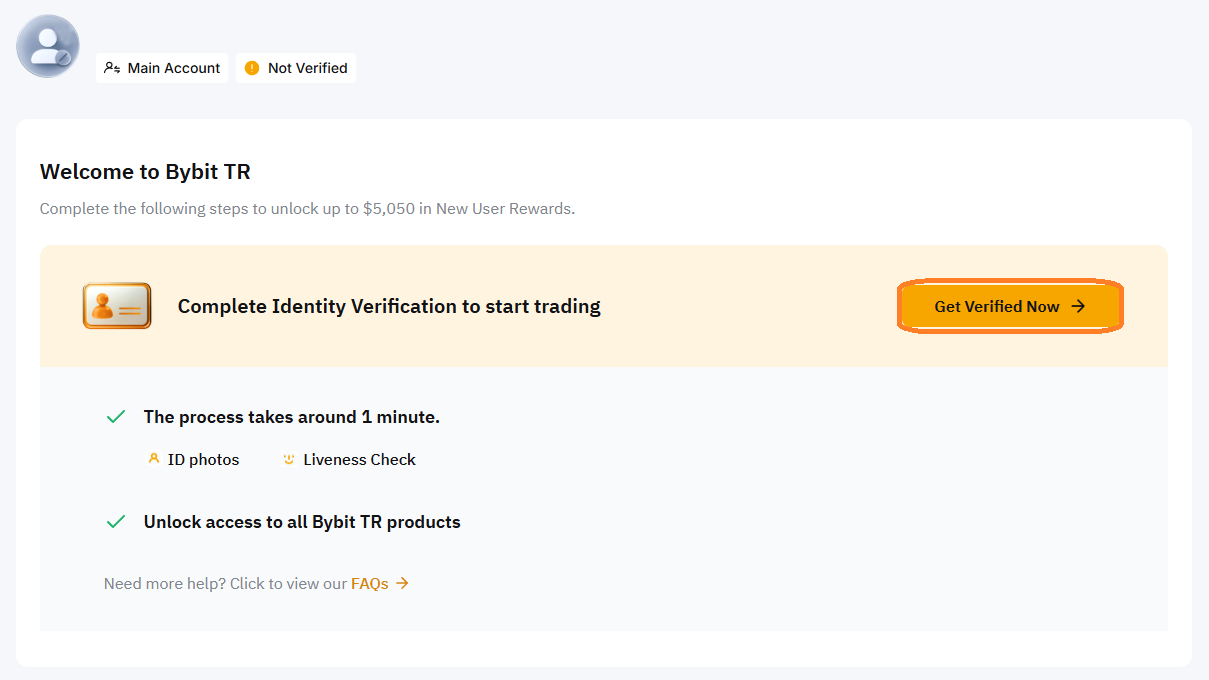Screen dimensions: 1209x680
Task: Start verification with Get Verified Now
Action: pyautogui.click(x=1010, y=306)
